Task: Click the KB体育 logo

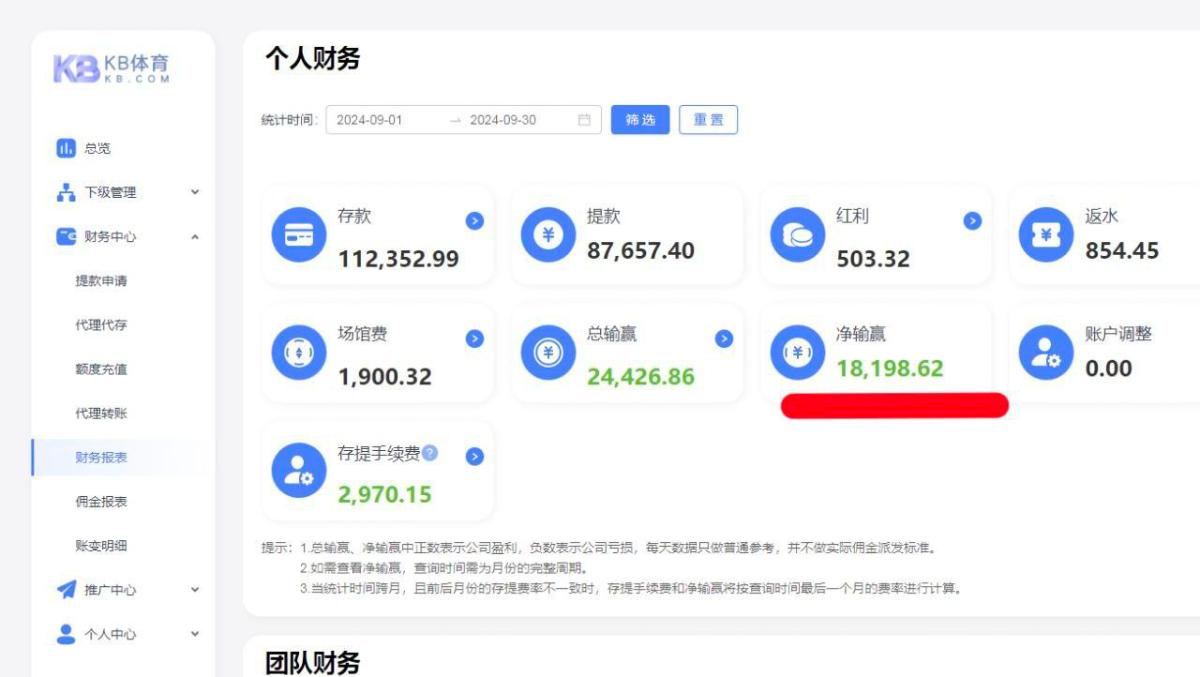Action: pos(112,68)
